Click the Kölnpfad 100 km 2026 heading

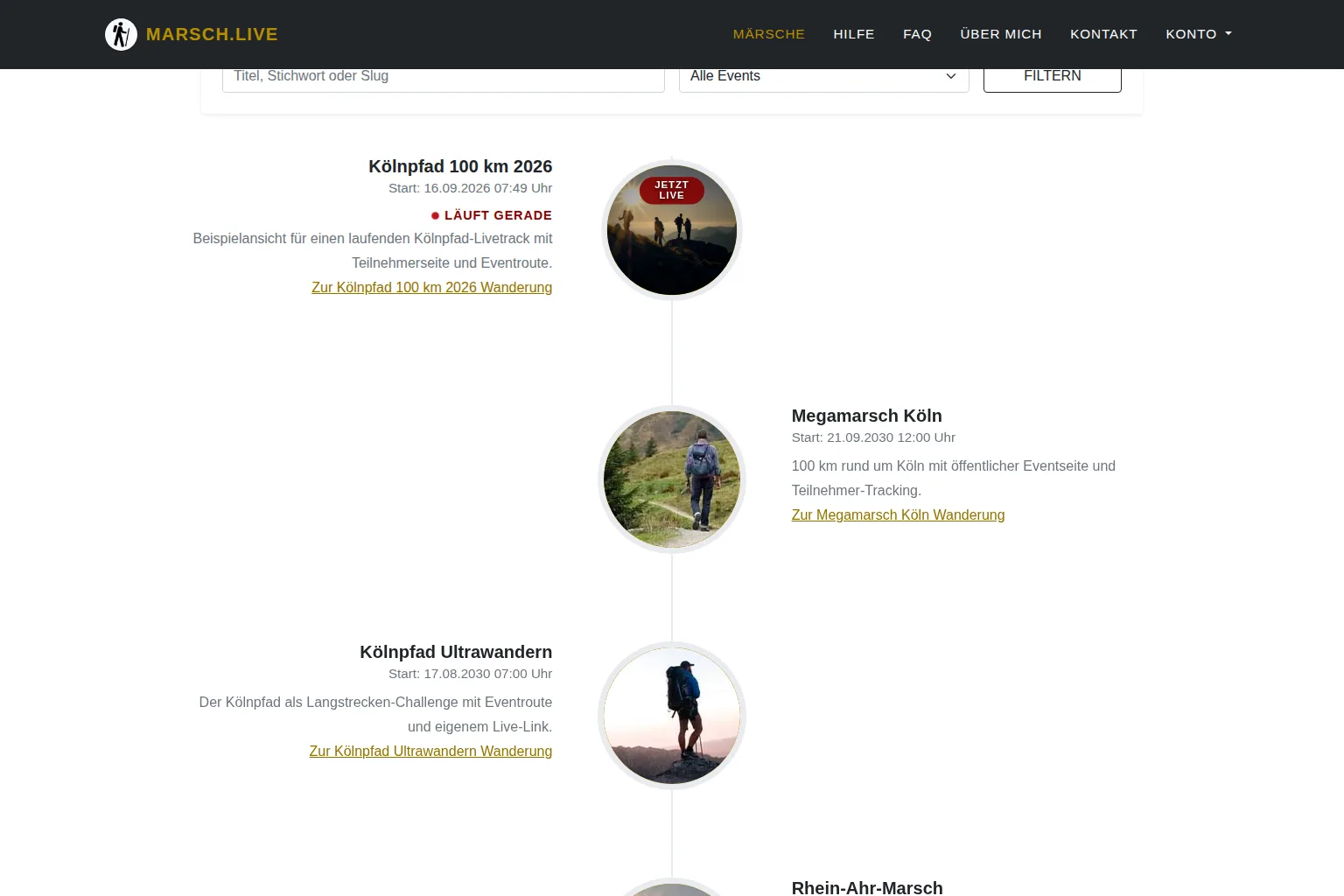(x=460, y=166)
